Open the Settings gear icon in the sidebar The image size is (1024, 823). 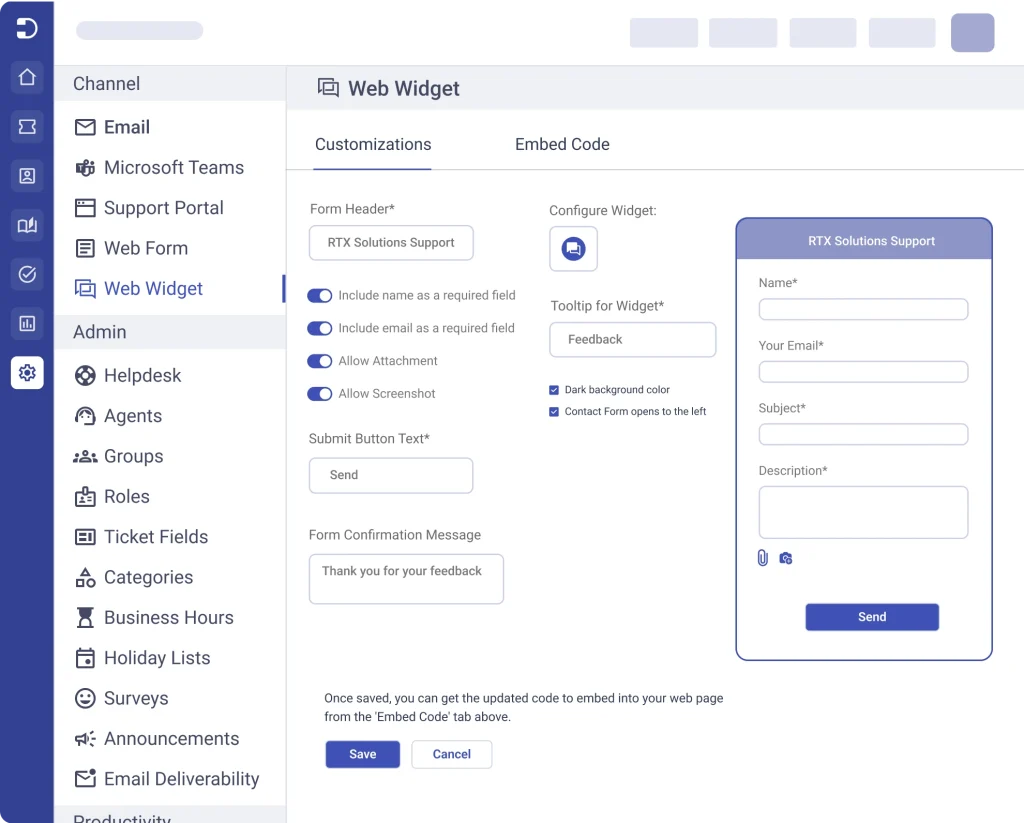[x=27, y=372]
